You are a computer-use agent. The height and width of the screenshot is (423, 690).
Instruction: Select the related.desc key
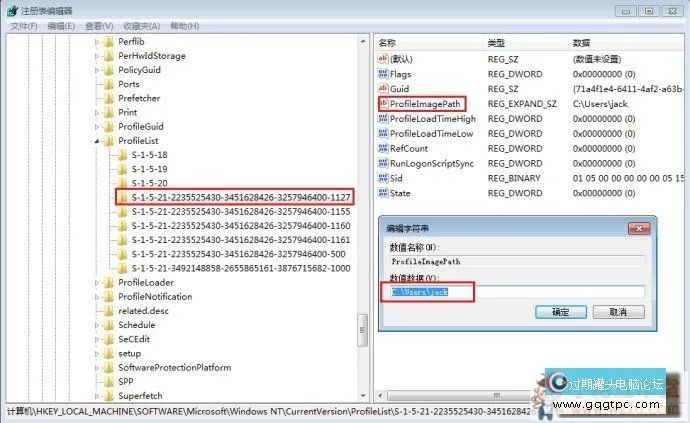[143, 311]
